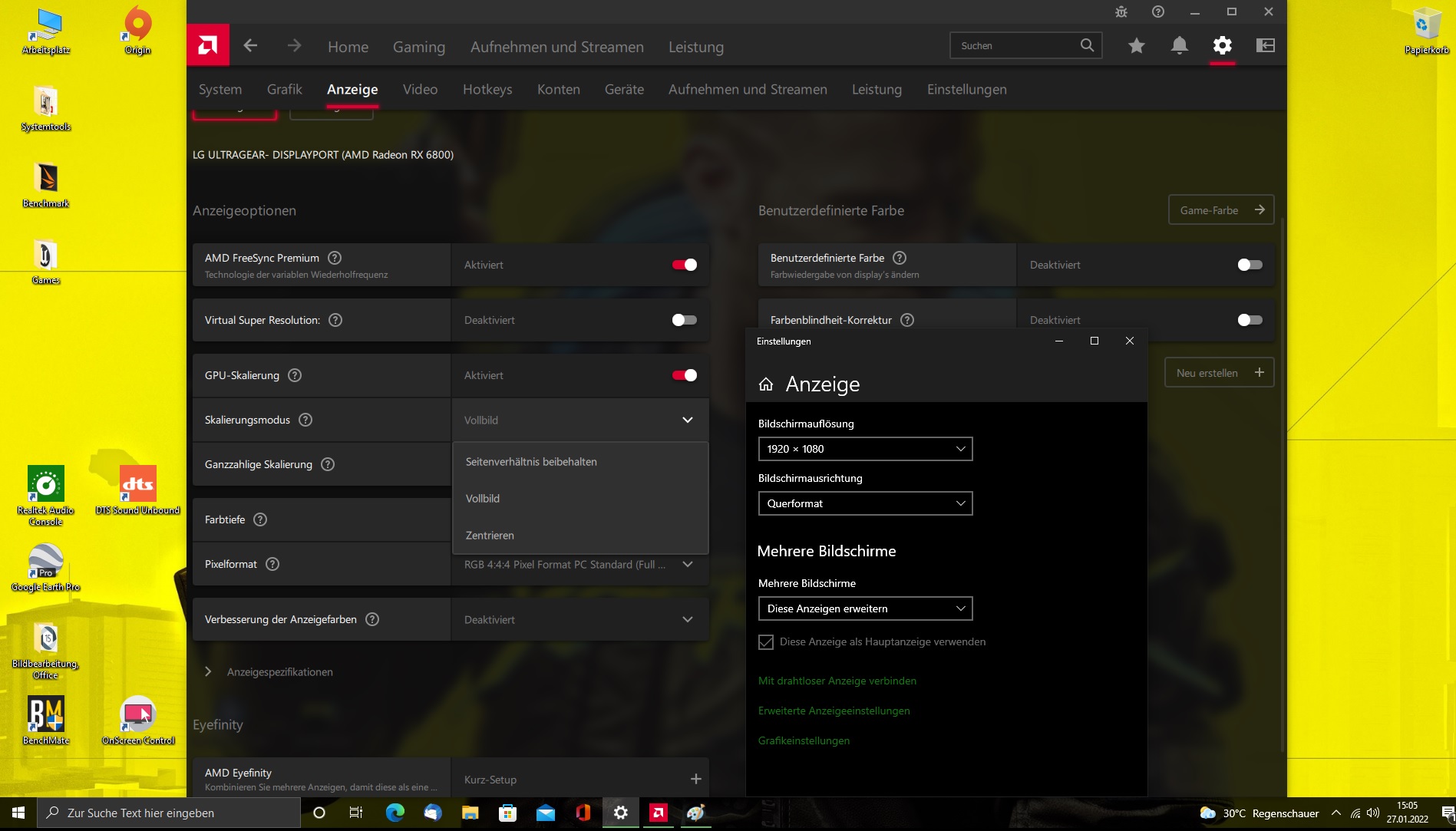The width and height of the screenshot is (1456, 831).
Task: Show help for AMD FreeSync Premium
Action: (x=335, y=258)
